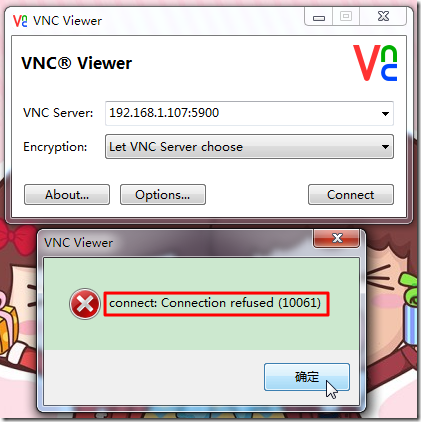Image resolution: width=421 pixels, height=422 pixels.
Task: Click the small VNC icon in title bar
Action: pyautogui.click(x=20, y=21)
